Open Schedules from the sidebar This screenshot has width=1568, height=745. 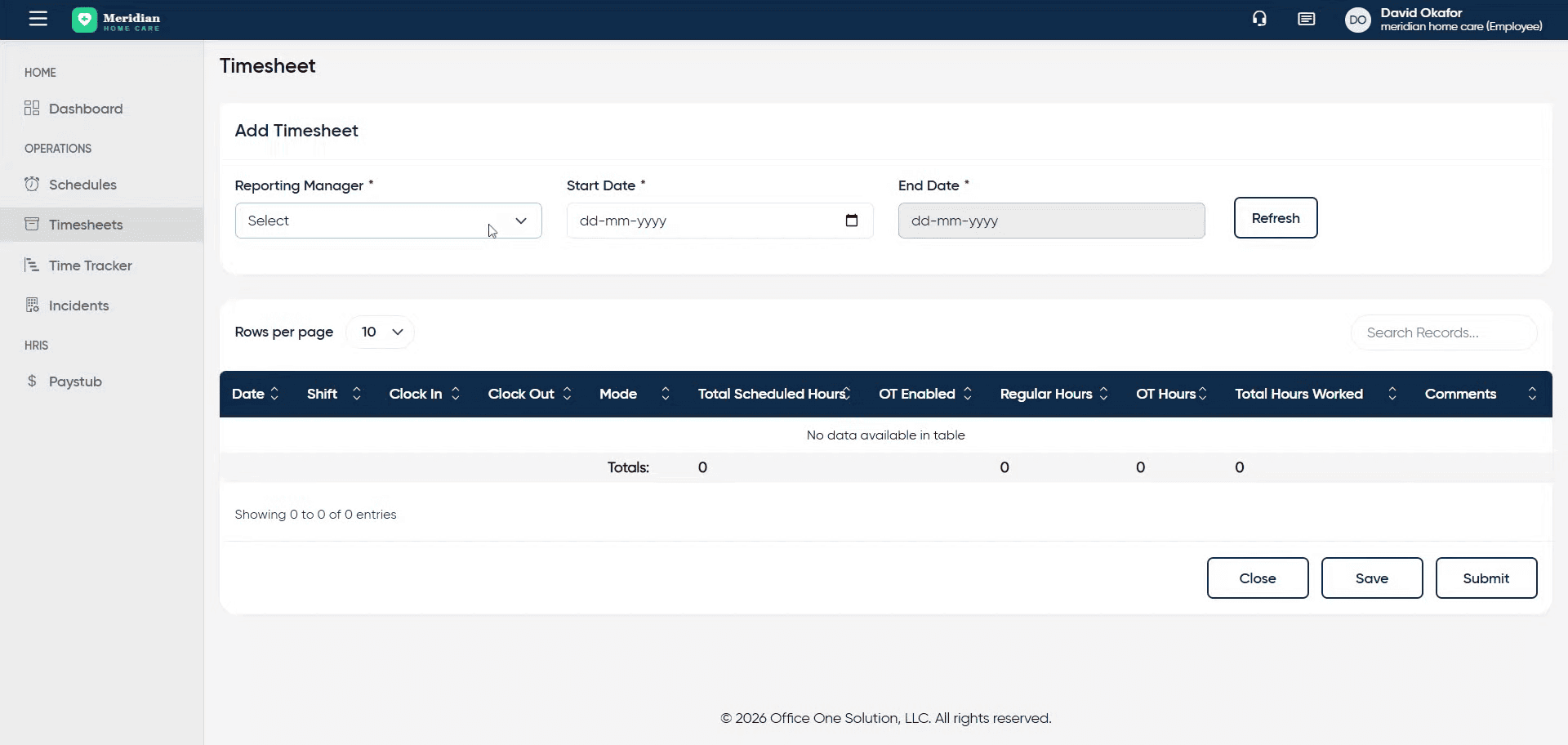(82, 185)
